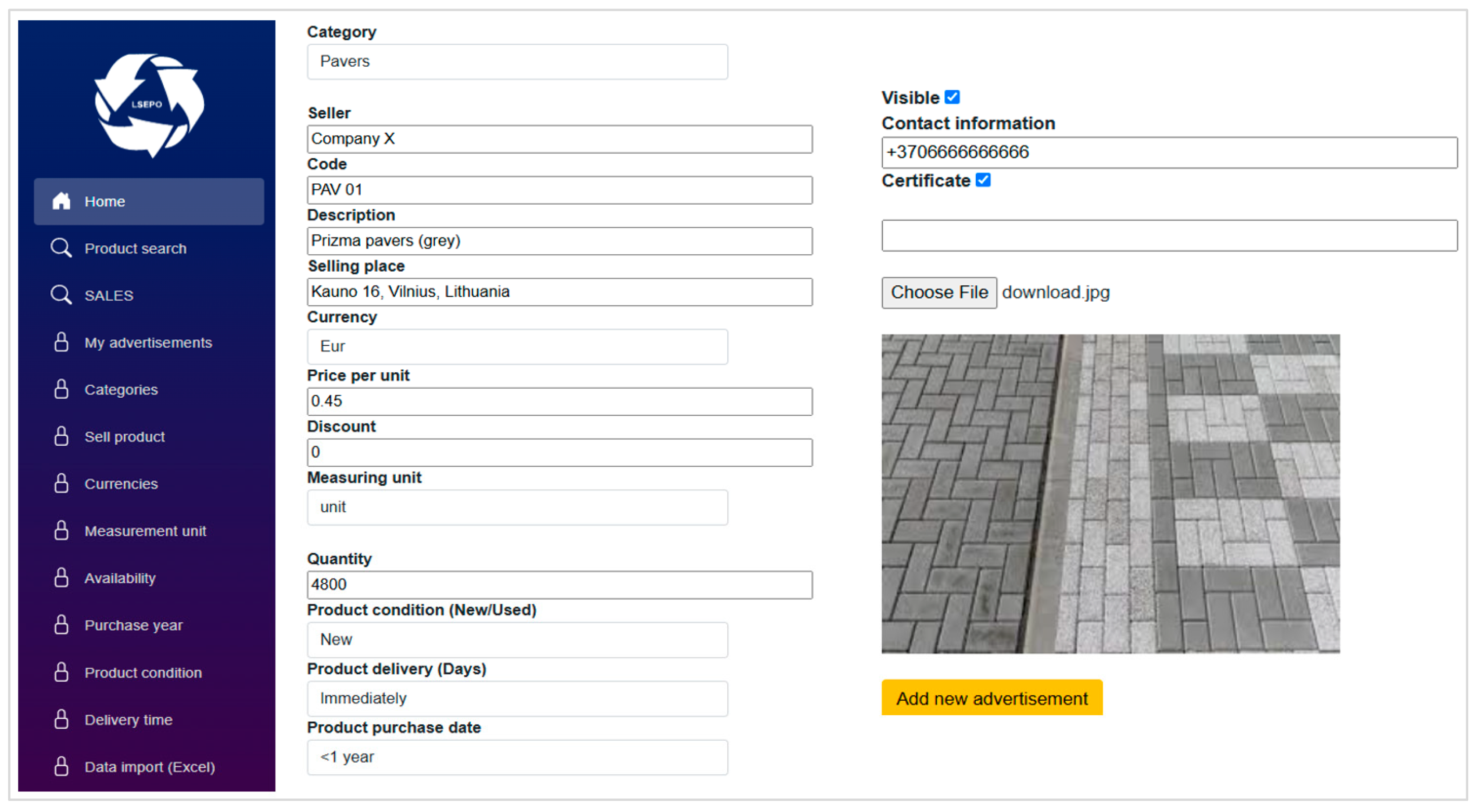The height and width of the screenshot is (812, 1475).
Task: Click the lock icon beside Availability
Action: pyautogui.click(x=61, y=578)
